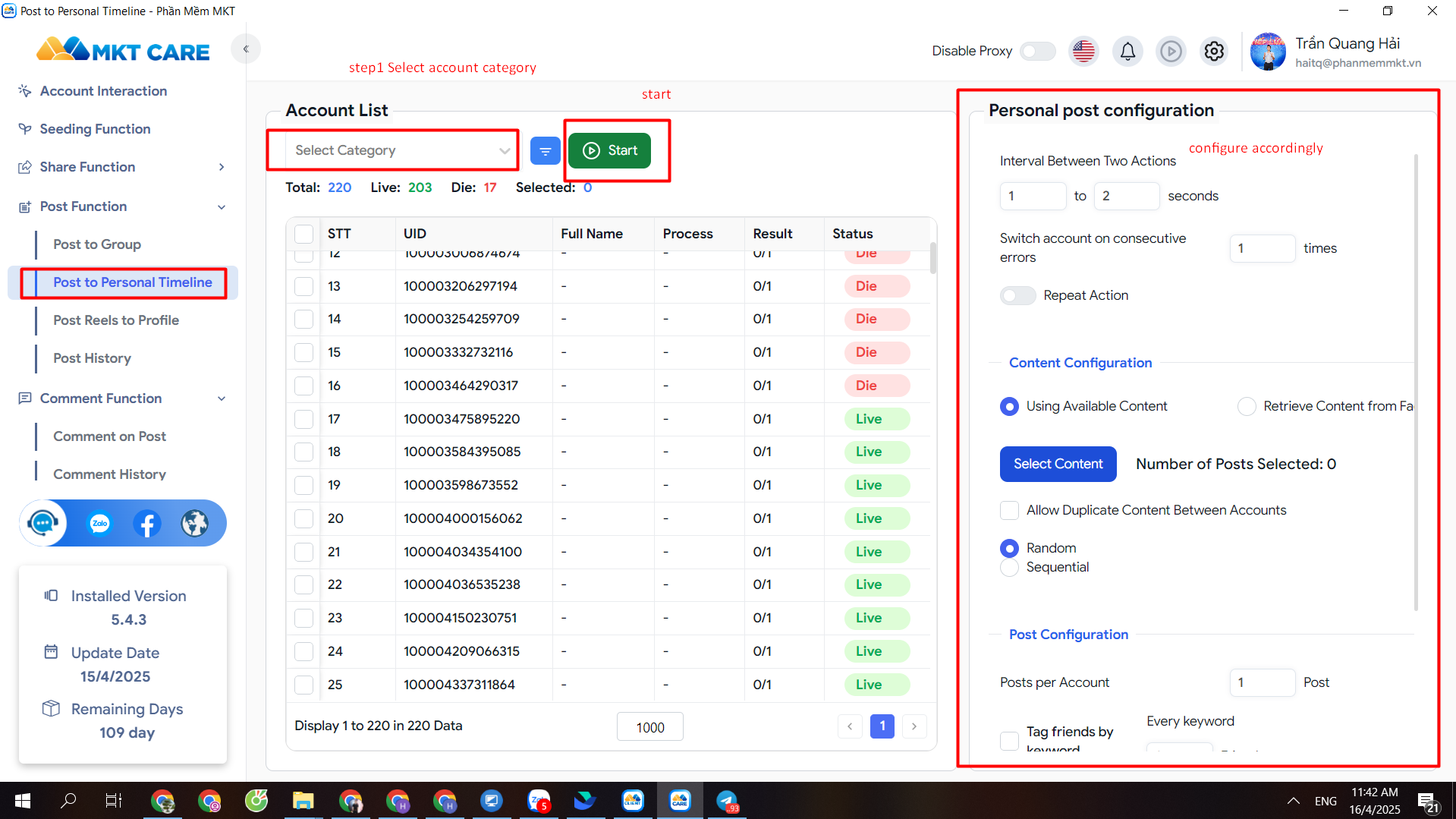Open Task View on the taskbar
The height and width of the screenshot is (819, 1456).
tap(113, 801)
